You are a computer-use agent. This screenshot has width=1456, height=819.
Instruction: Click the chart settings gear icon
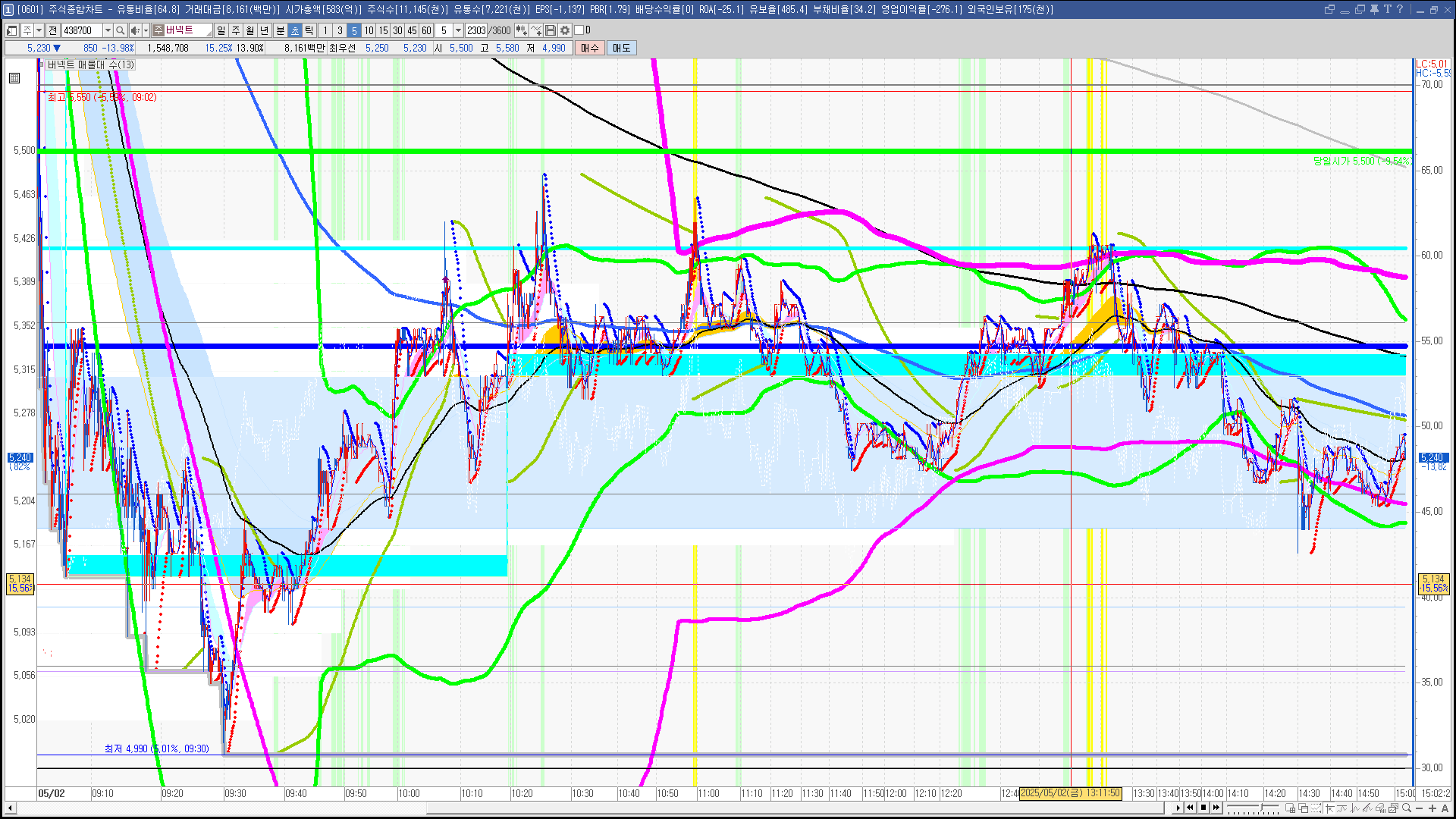click(x=565, y=30)
